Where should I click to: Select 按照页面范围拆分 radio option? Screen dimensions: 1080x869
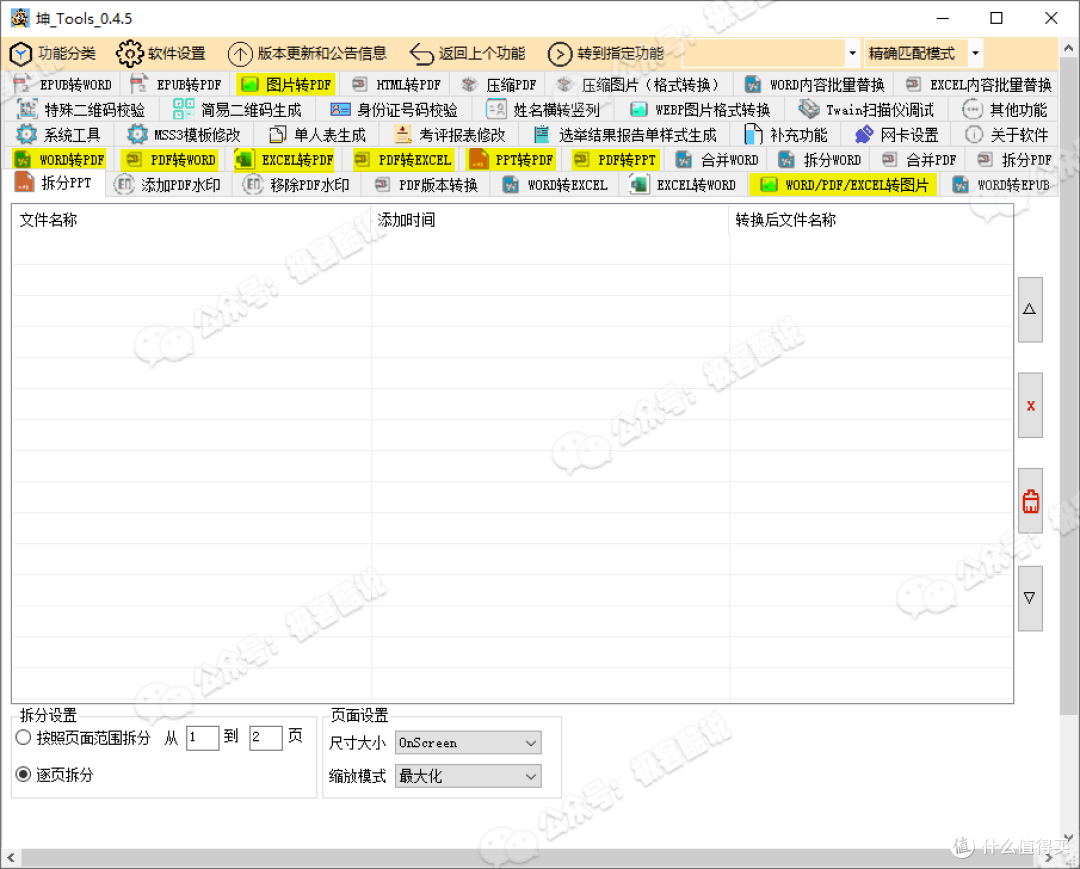[x=83, y=737]
